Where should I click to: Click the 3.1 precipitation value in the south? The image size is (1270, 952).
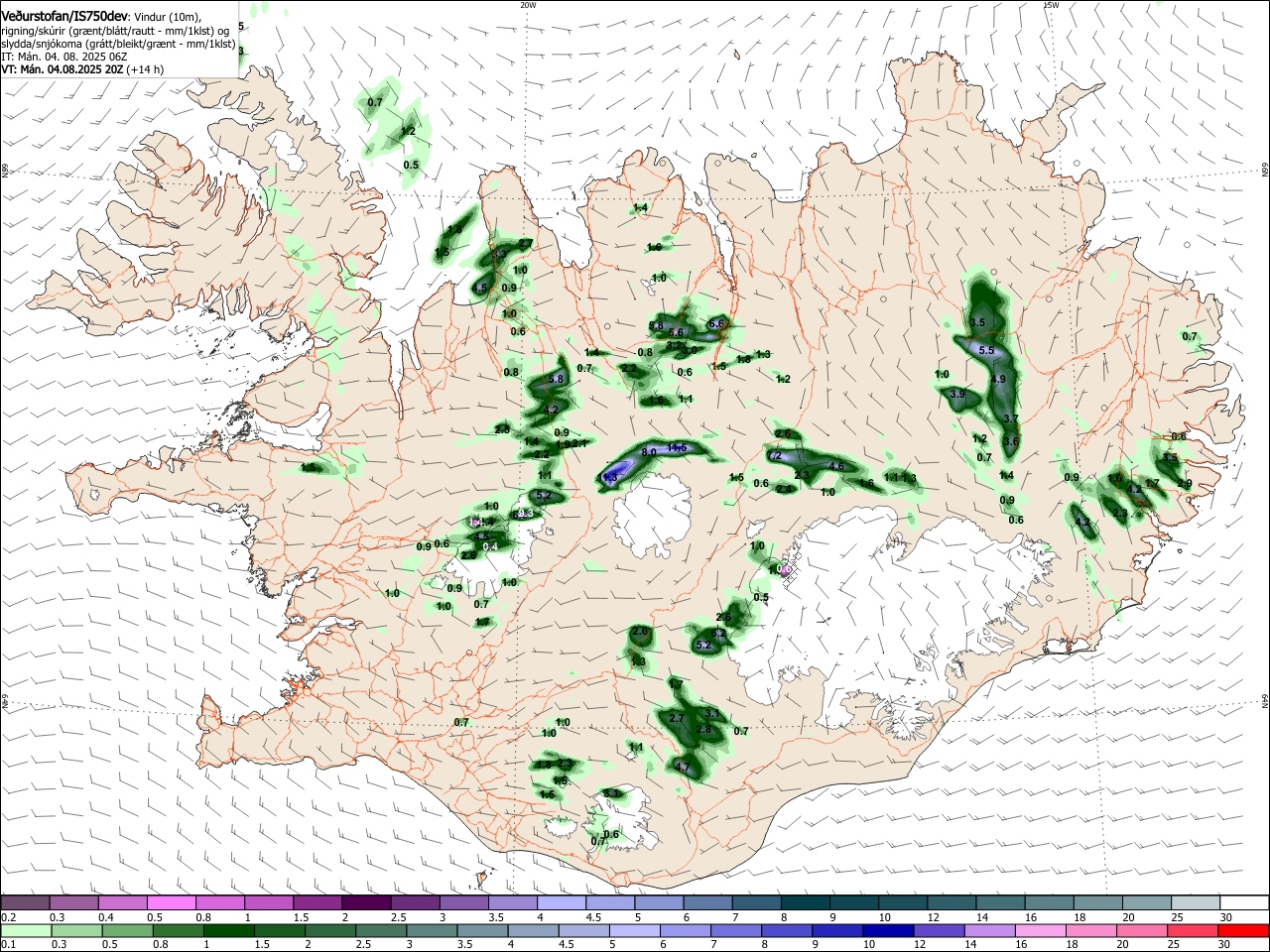click(711, 713)
